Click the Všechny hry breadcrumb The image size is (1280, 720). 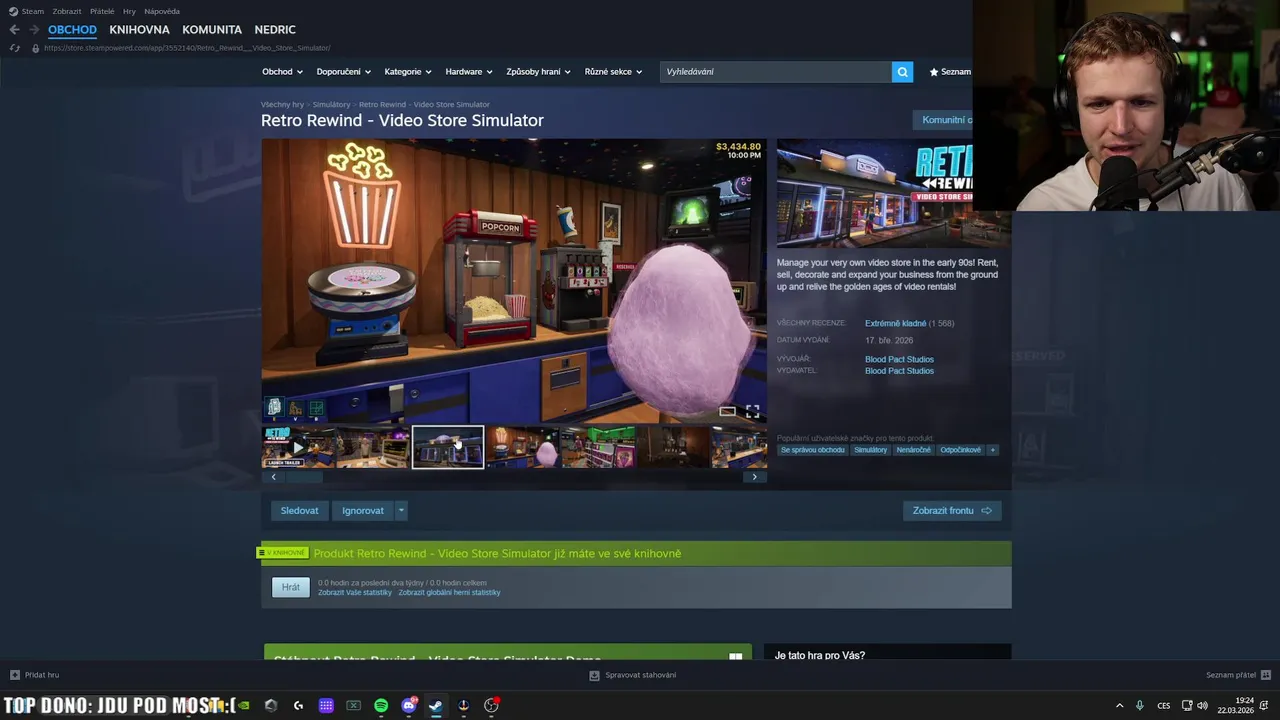pos(282,104)
